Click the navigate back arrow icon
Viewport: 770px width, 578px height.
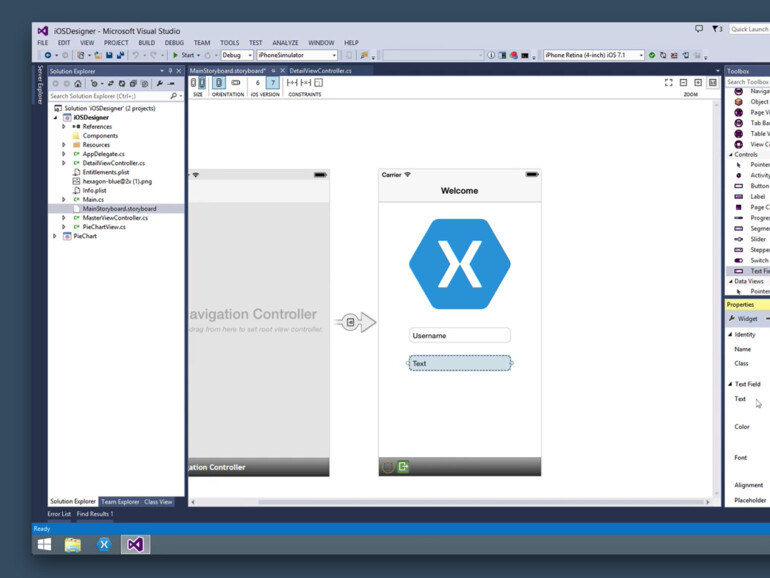(x=48, y=55)
